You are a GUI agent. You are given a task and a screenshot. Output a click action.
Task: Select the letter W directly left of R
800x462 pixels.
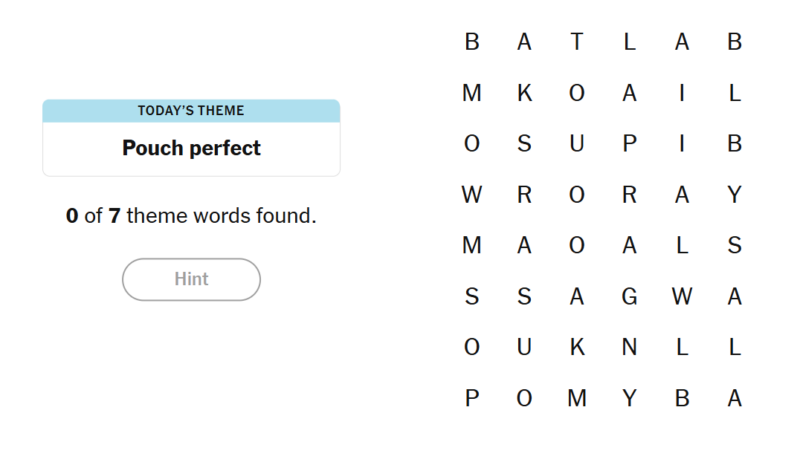coord(472,195)
